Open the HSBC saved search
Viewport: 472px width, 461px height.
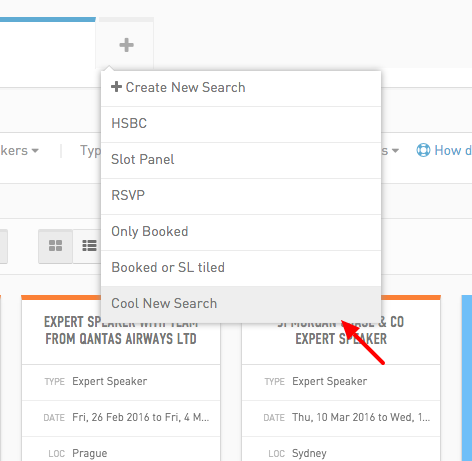(x=241, y=124)
